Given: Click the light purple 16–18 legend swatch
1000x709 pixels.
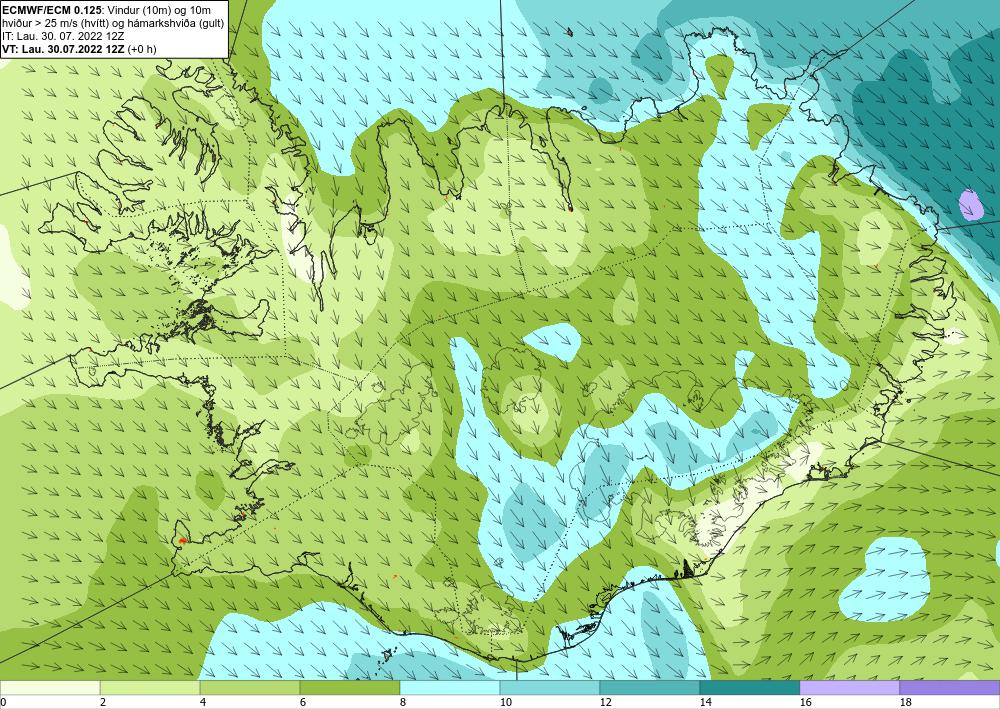Looking at the screenshot, I should (849, 687).
